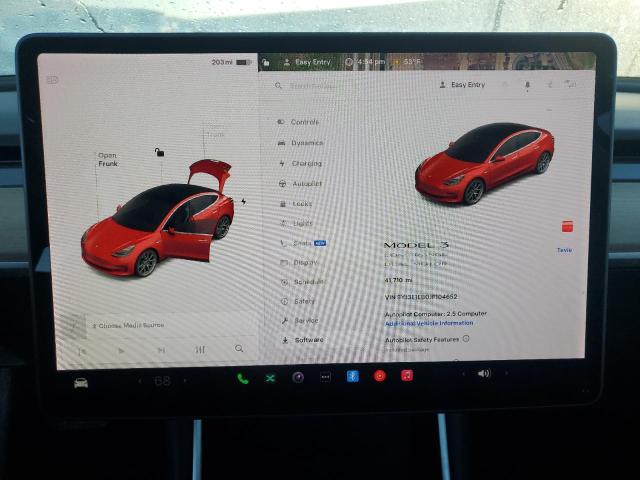Tap the 203 mi battery range indicator

point(231,62)
